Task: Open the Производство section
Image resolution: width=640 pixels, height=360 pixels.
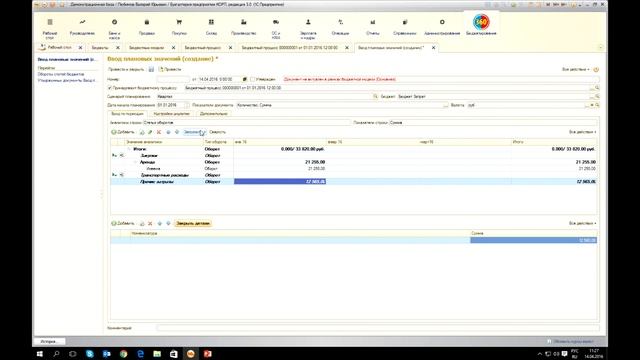Action: pyautogui.click(x=244, y=27)
